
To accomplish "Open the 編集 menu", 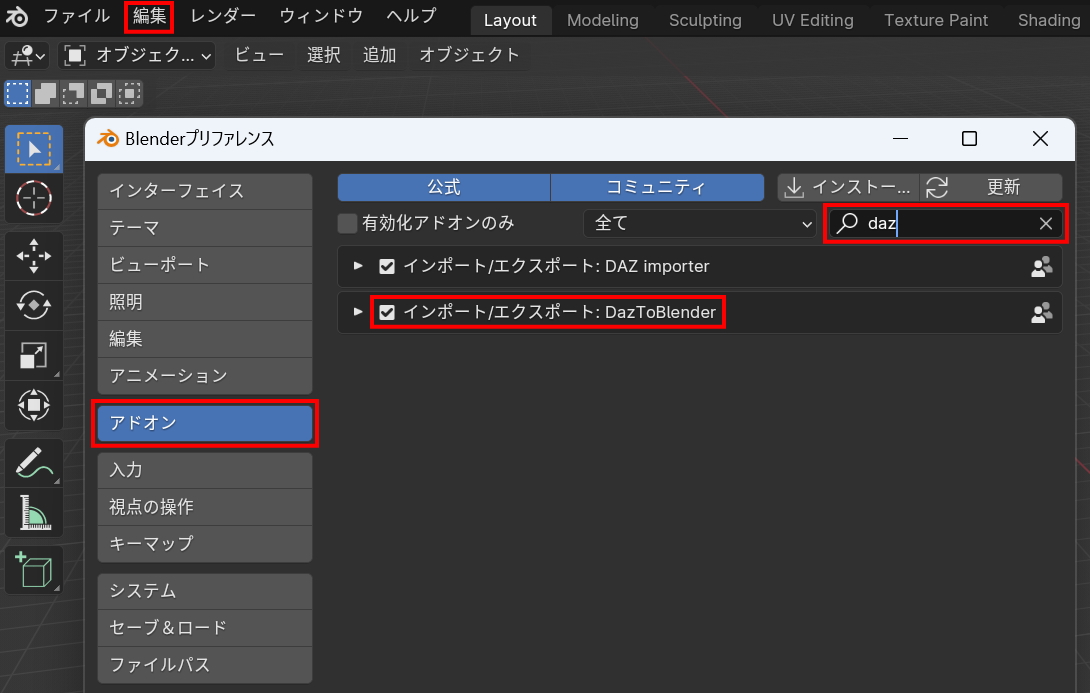I will (149, 15).
